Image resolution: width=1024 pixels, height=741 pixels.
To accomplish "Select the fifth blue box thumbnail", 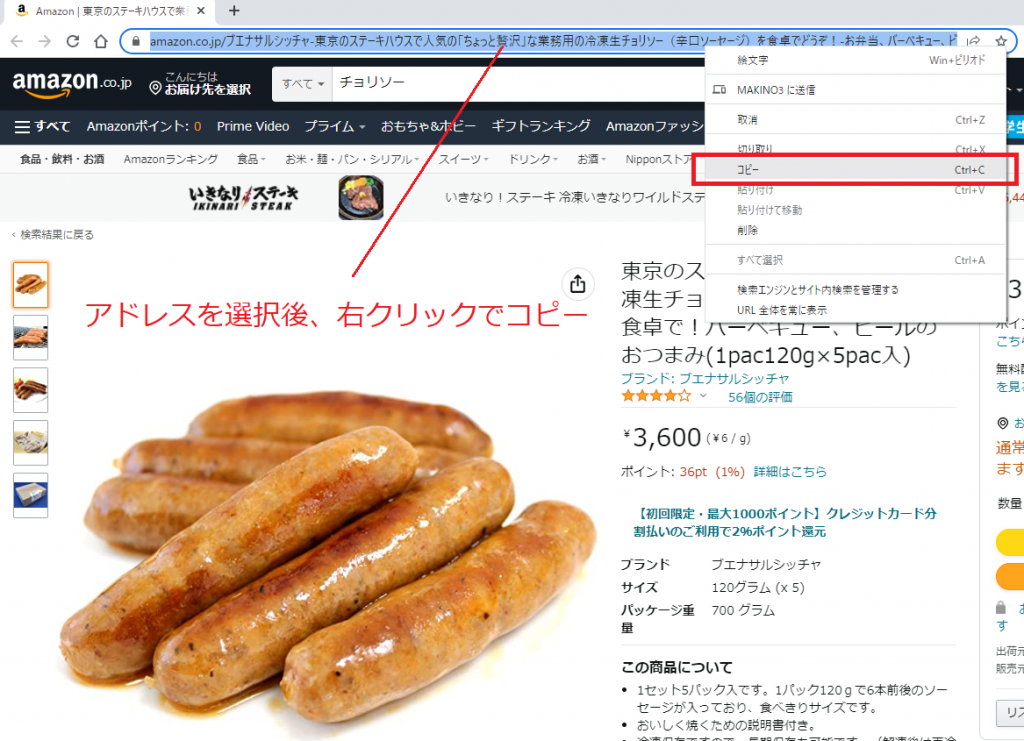I will (31, 495).
